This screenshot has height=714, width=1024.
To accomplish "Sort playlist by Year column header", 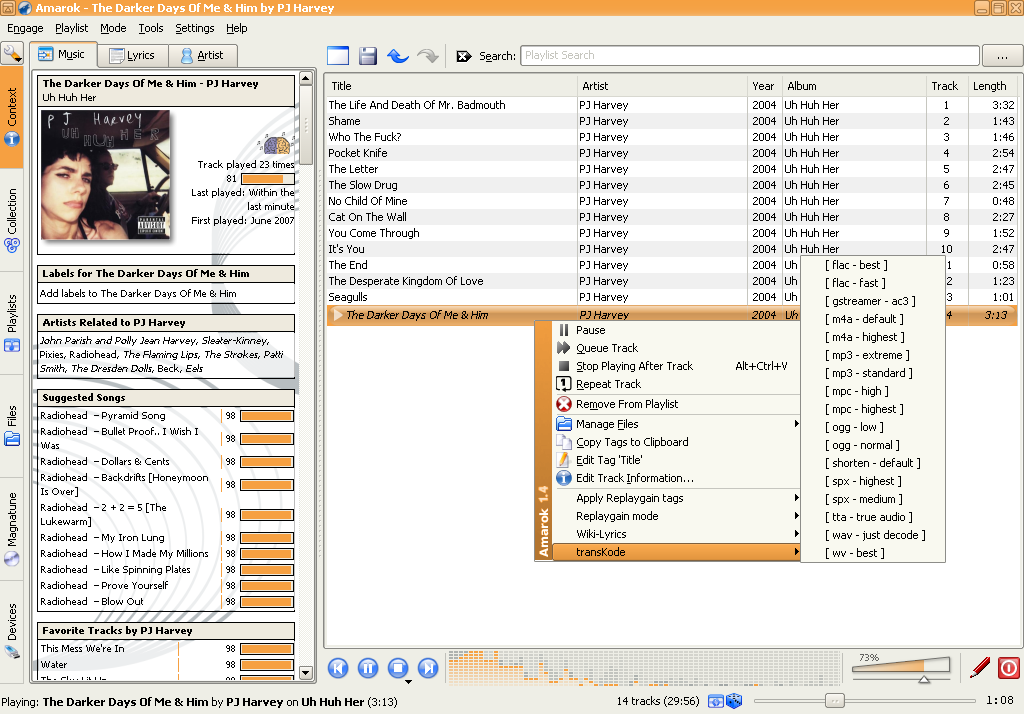I will point(763,86).
